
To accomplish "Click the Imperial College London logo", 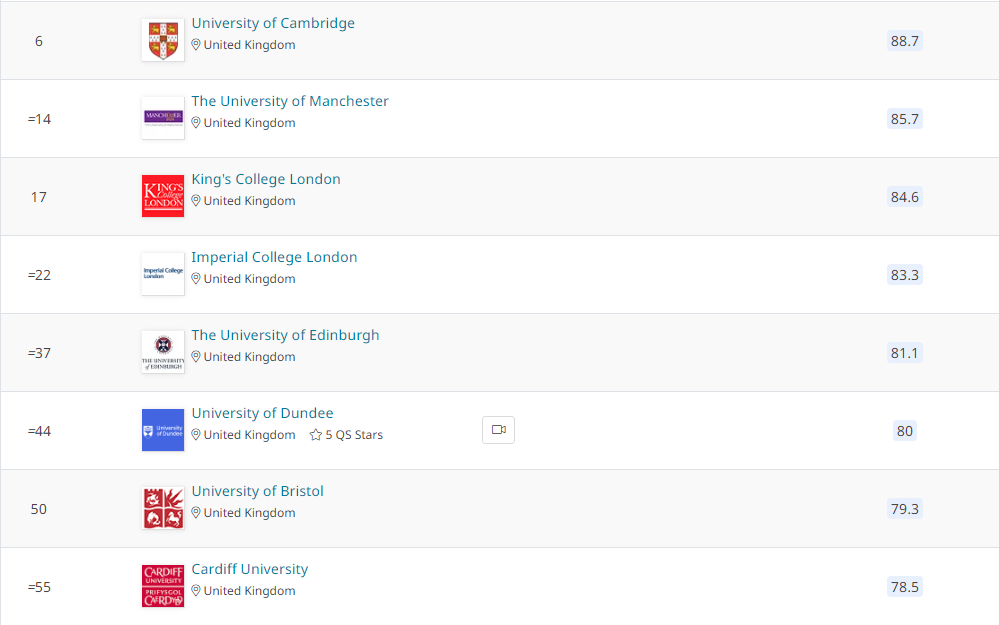I will click(163, 274).
